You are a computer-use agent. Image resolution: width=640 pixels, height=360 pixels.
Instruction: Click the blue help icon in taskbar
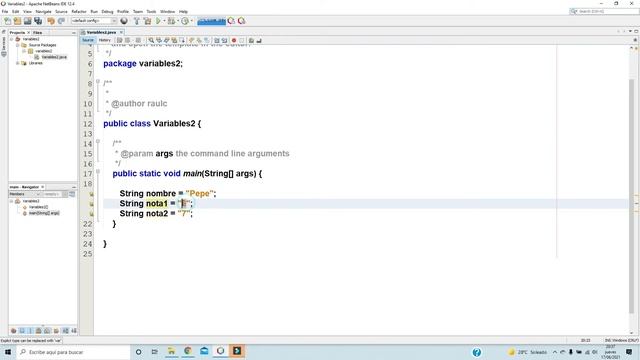pyautogui.click(x=476, y=352)
